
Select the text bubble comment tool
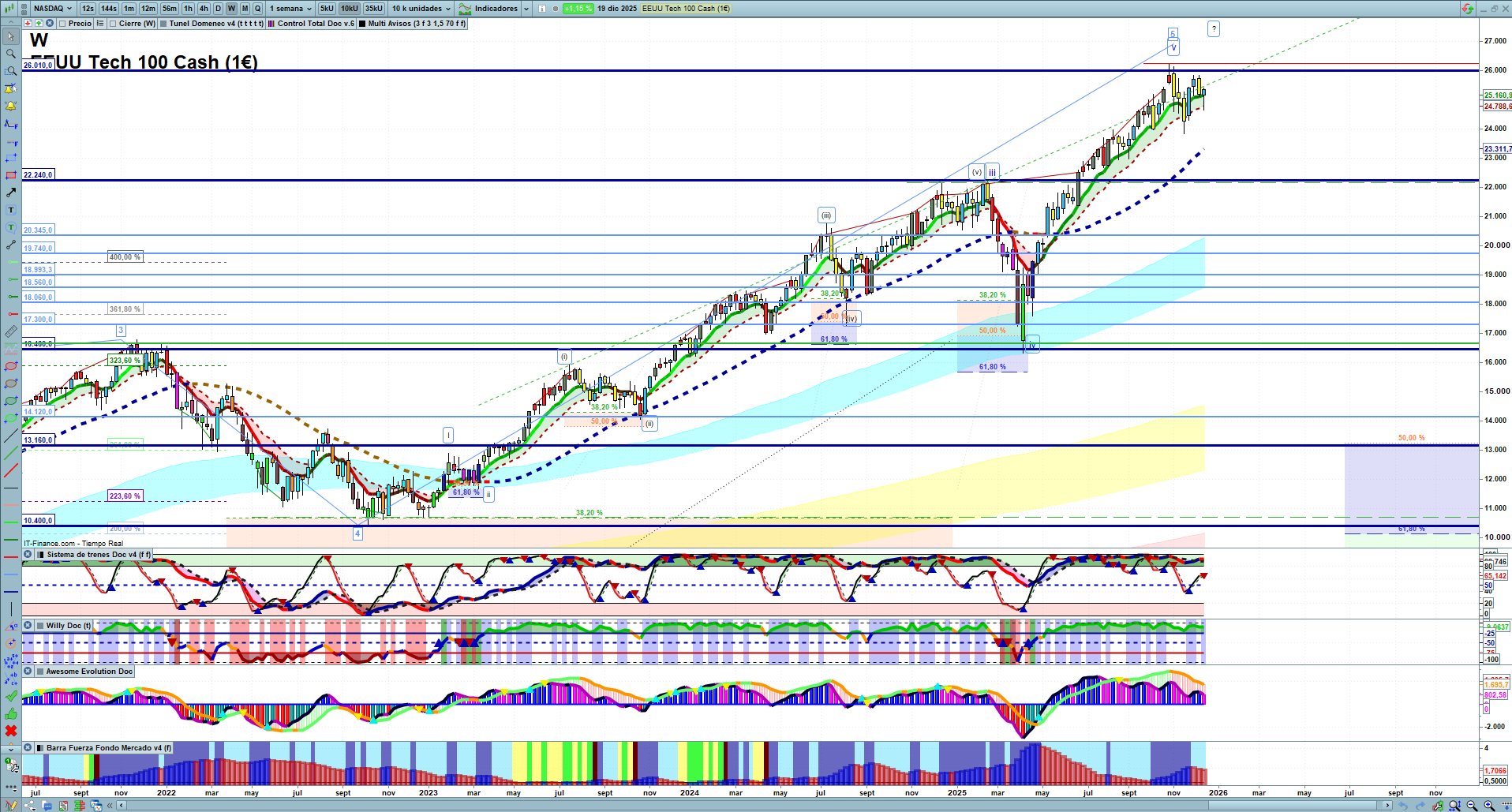11,227
